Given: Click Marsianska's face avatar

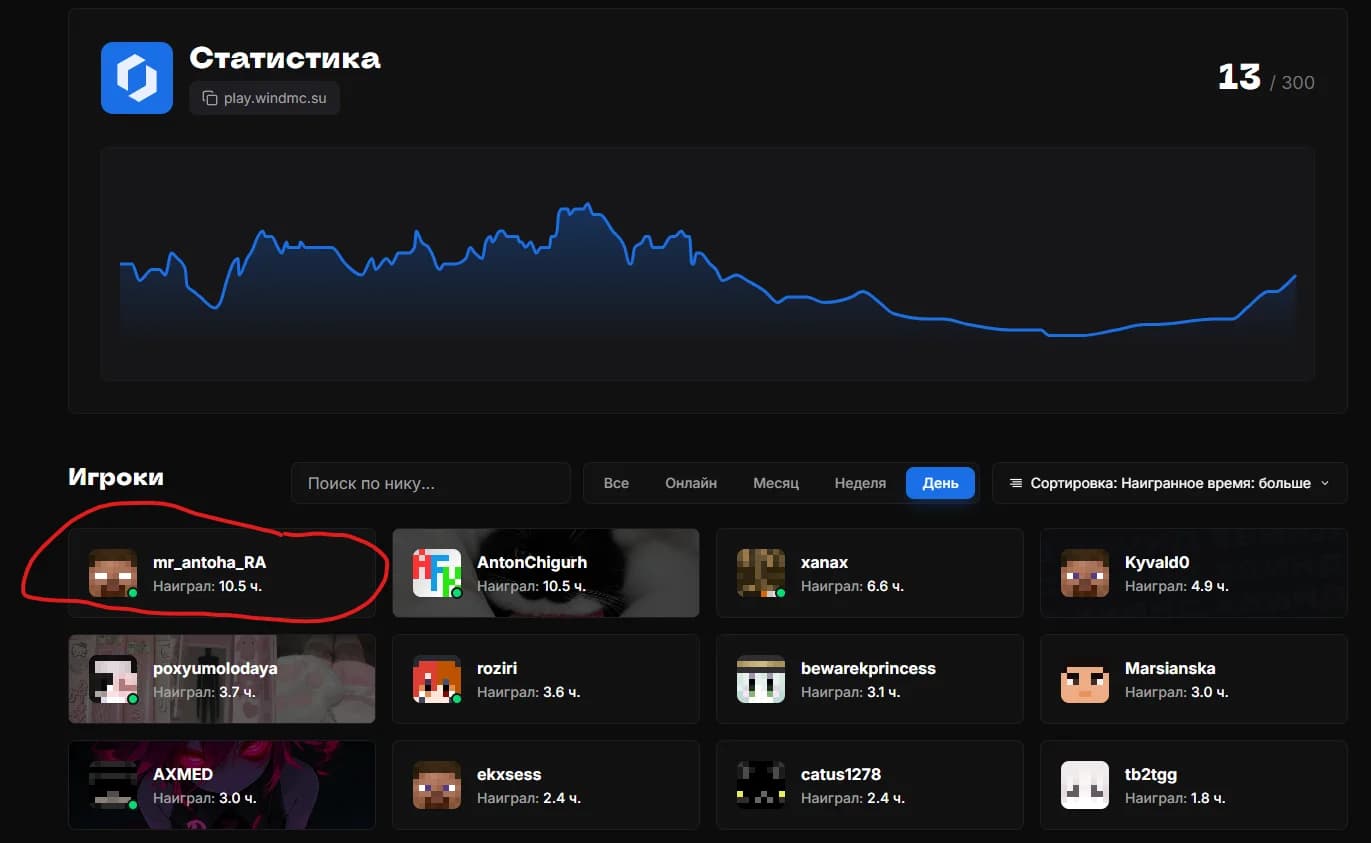Looking at the screenshot, I should pyautogui.click(x=1085, y=679).
